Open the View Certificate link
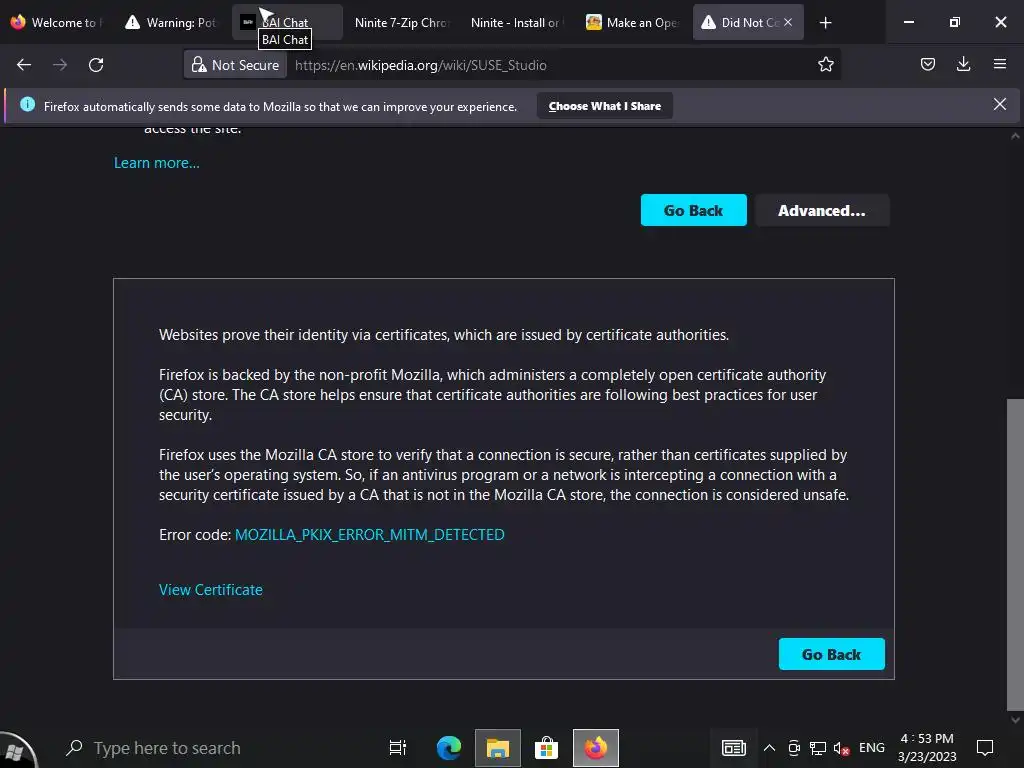Viewport: 1024px width, 768px height. [x=210, y=590]
